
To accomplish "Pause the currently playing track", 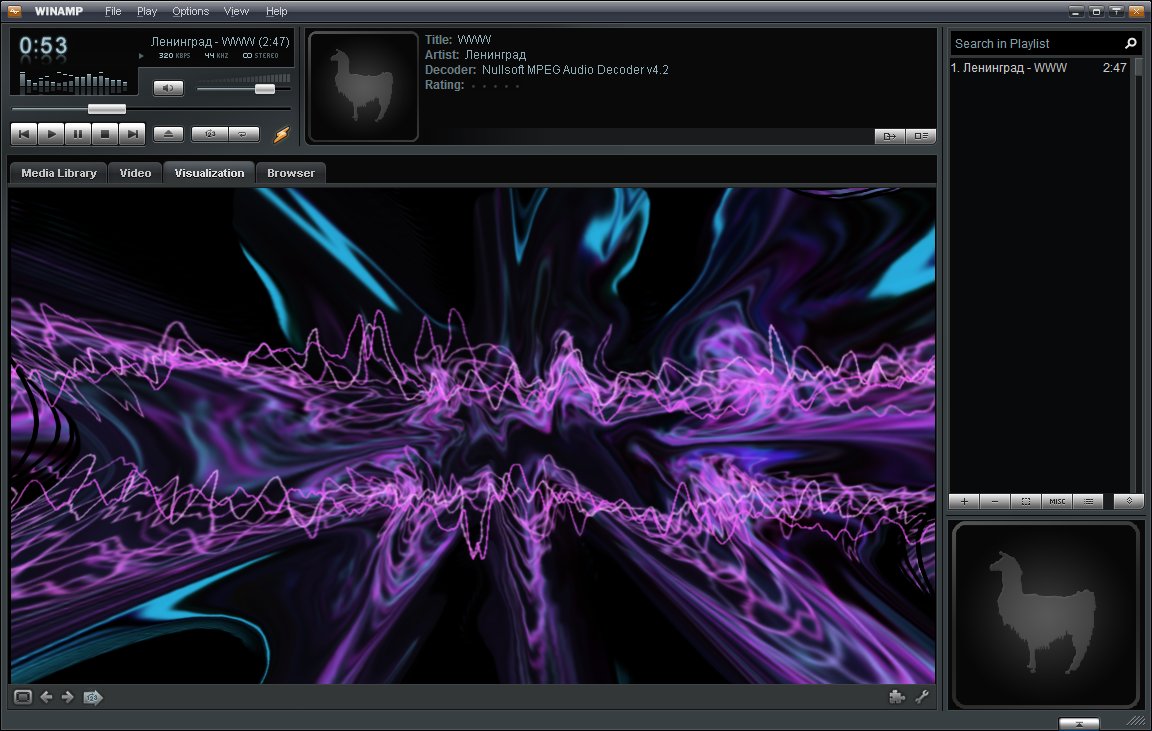I will pyautogui.click(x=78, y=134).
